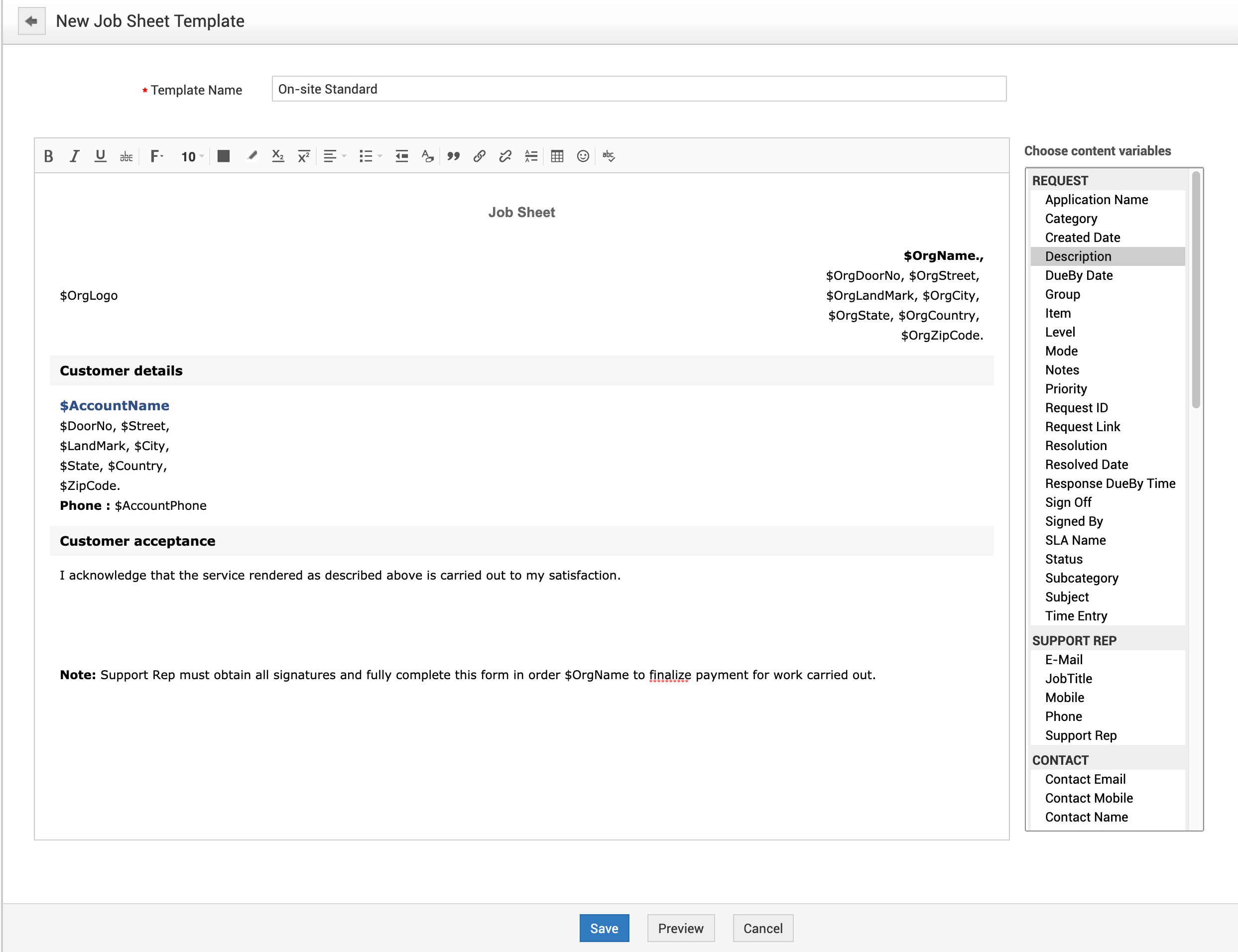Toggle italic text style
Viewport: 1238px width, 952px height.
(74, 156)
